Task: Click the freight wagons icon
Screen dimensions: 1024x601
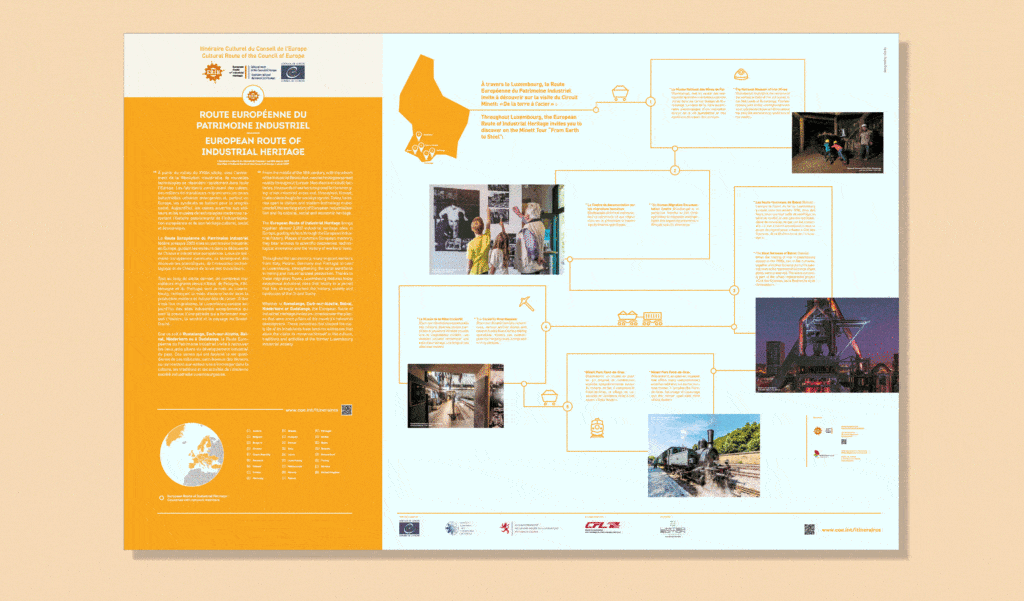Action: 640,318
